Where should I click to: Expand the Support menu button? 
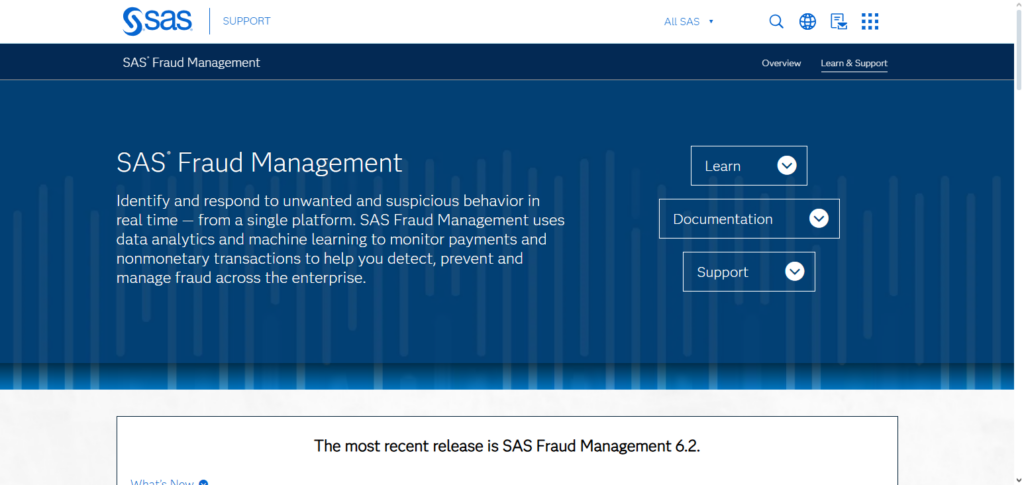pyautogui.click(x=749, y=272)
